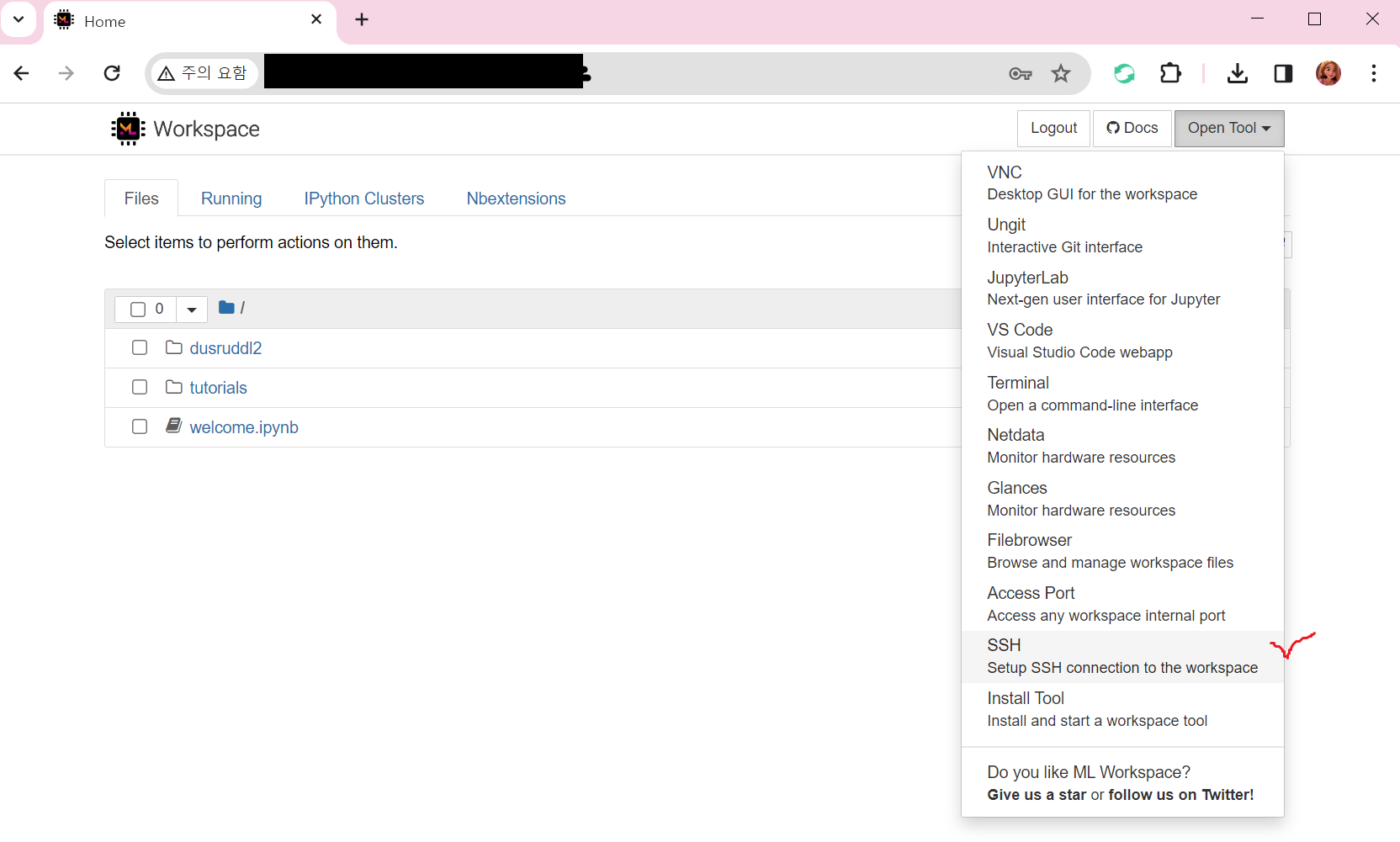This screenshot has height=842, width=1400.
Task: Open JupyterLab from the tool menu
Action: click(x=1122, y=289)
